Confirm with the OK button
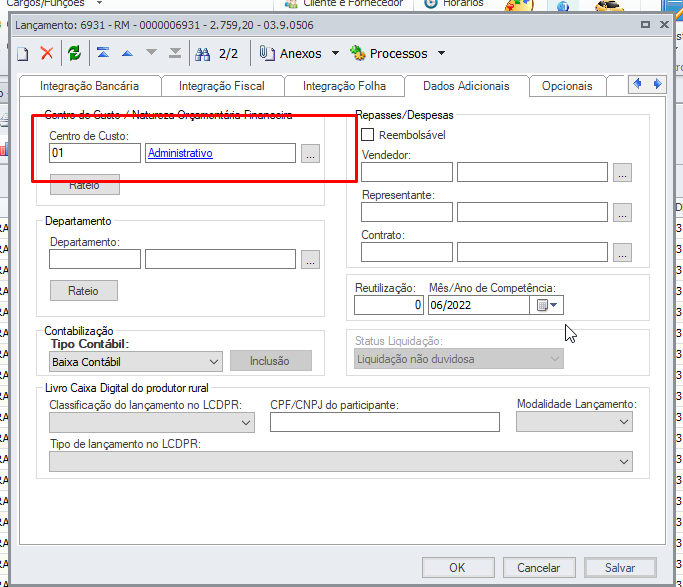 458,567
